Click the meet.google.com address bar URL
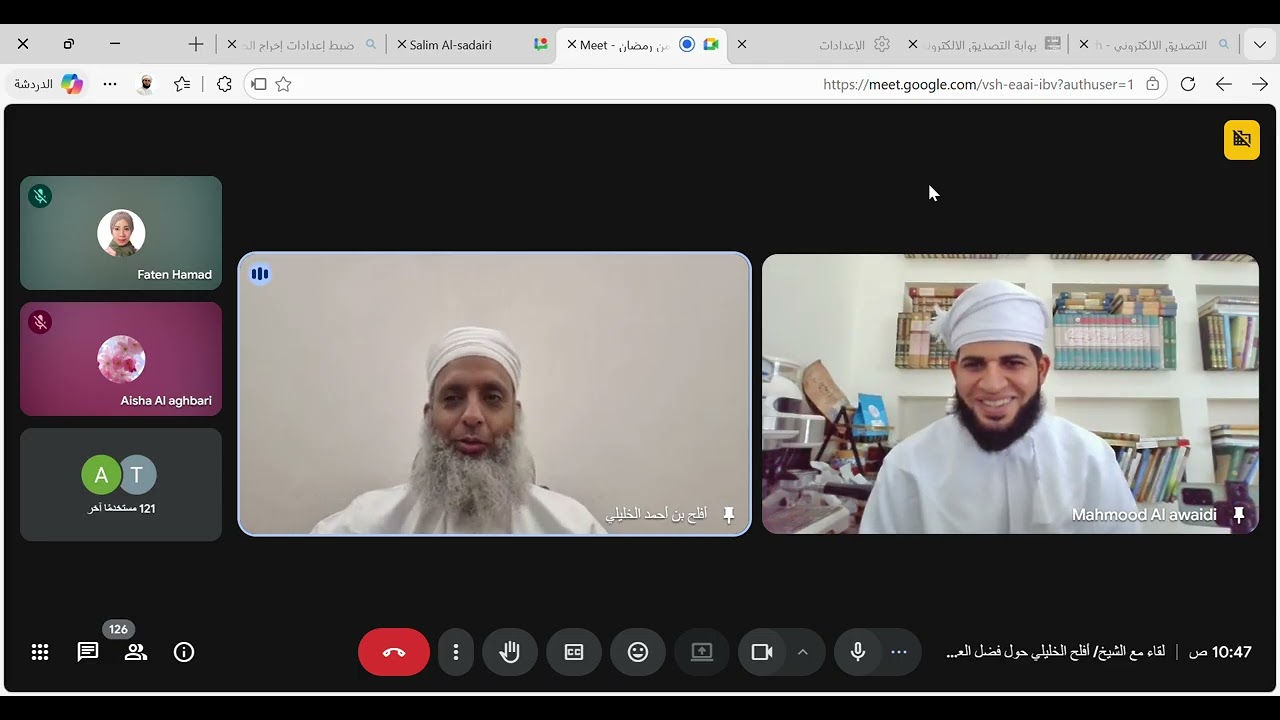This screenshot has width=1280, height=720. click(x=978, y=84)
